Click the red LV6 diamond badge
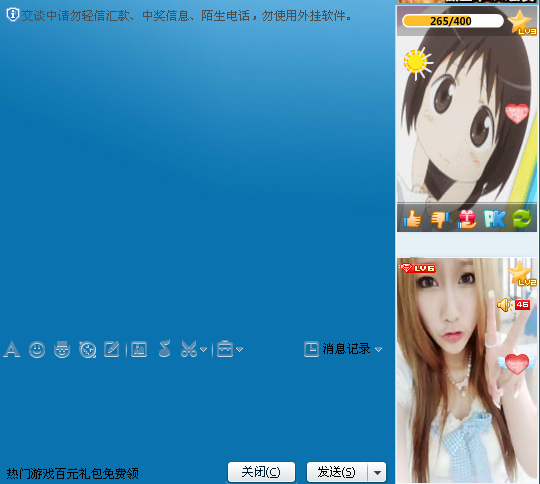 [417, 268]
